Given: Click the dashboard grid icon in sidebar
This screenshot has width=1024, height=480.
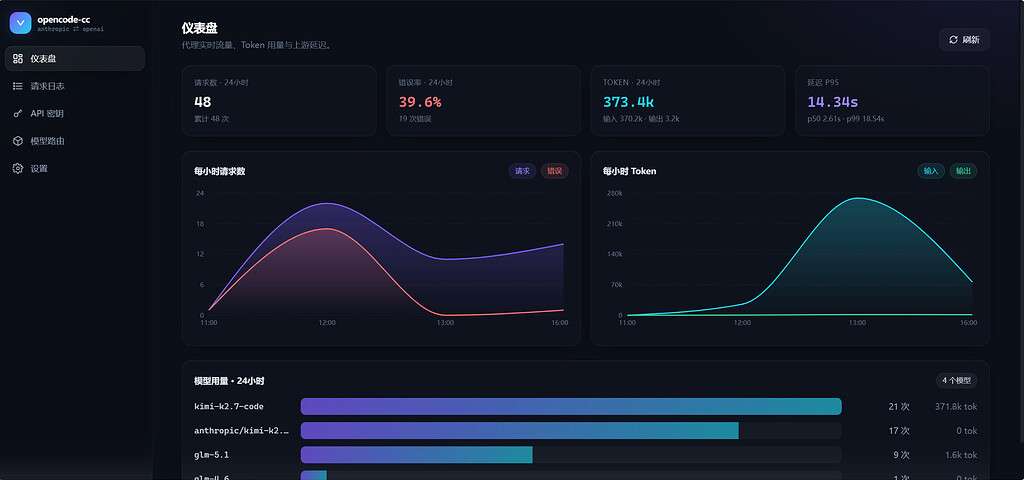Looking at the screenshot, I should click(x=18, y=59).
